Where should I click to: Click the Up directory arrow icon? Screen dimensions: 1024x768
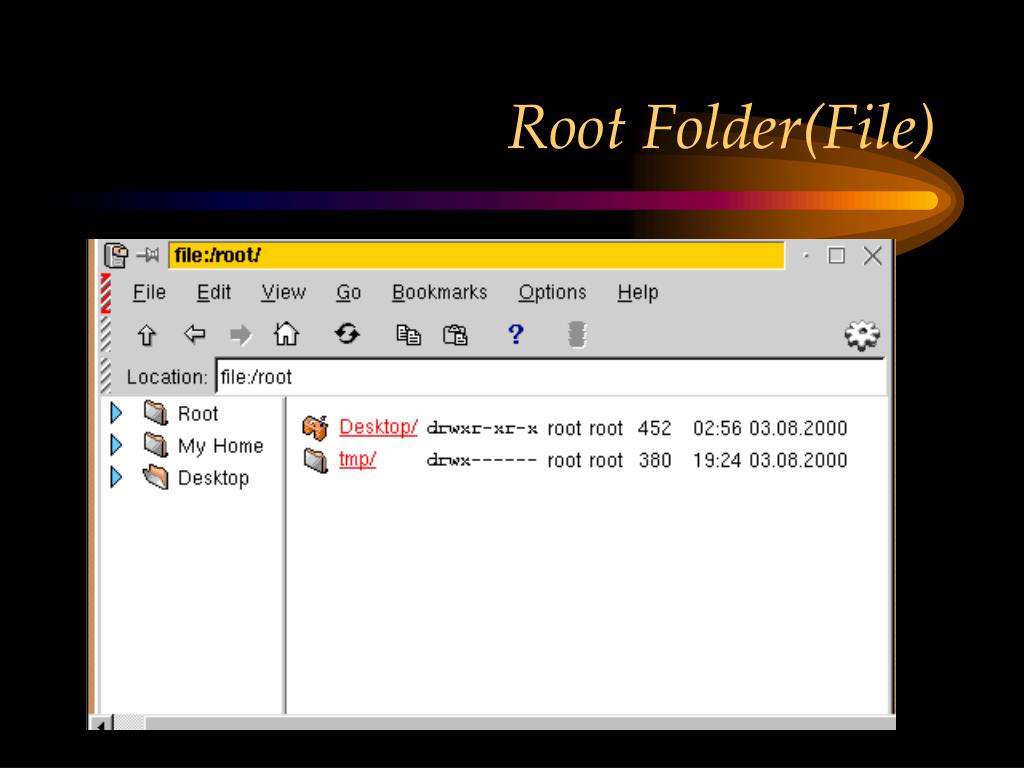(x=147, y=334)
